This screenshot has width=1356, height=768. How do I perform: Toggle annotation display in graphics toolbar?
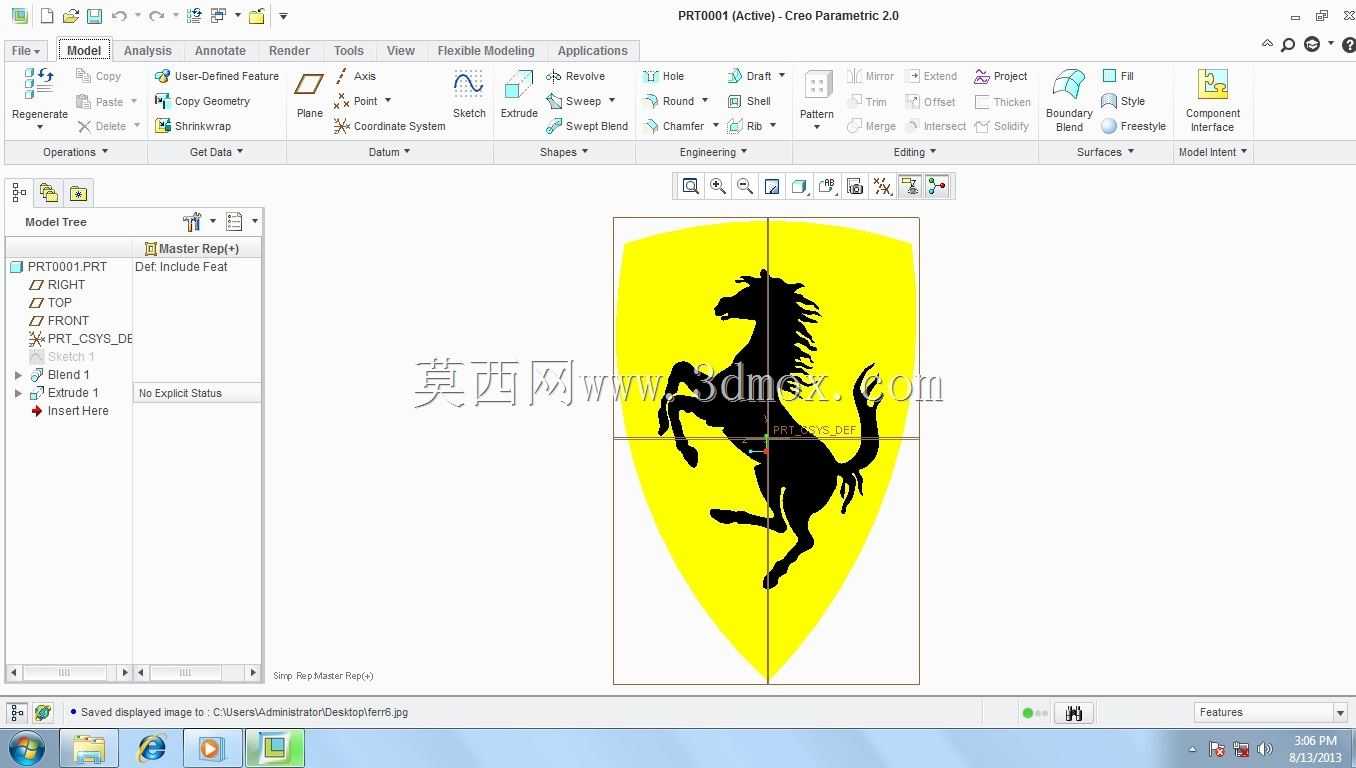tap(909, 186)
